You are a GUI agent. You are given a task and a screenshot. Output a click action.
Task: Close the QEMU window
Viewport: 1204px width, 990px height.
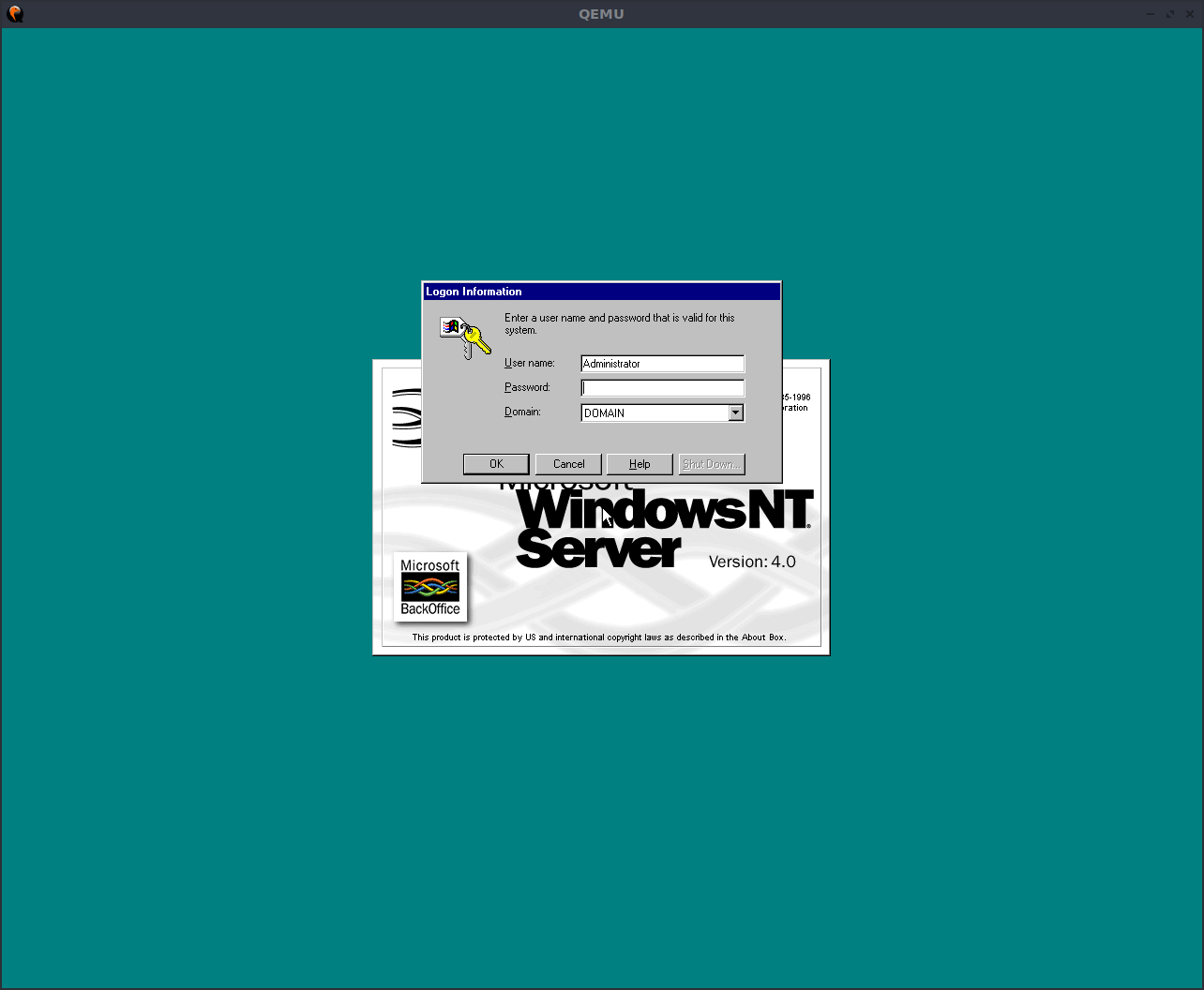[1189, 14]
